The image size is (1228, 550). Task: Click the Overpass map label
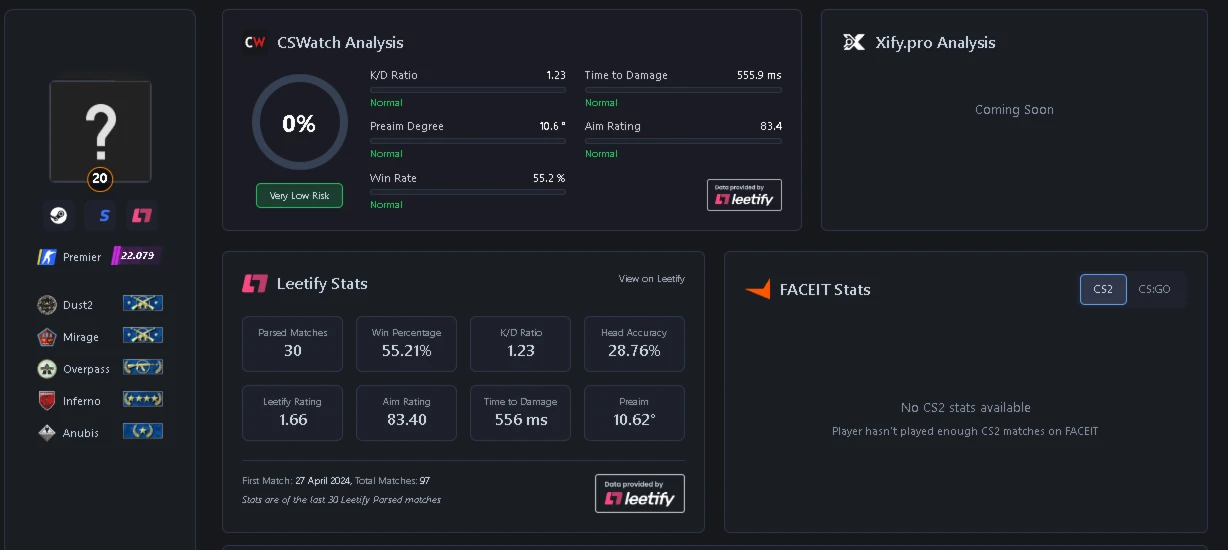pos(87,369)
